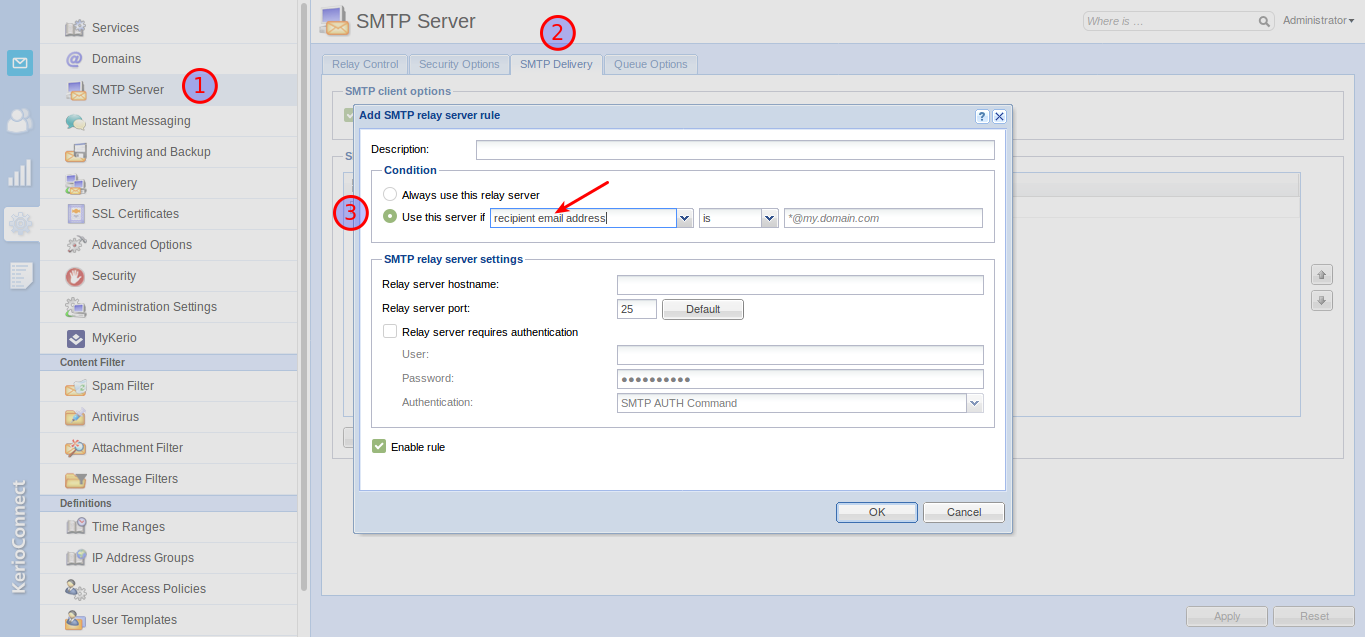Select 'Use this server if' radio button

390,216
